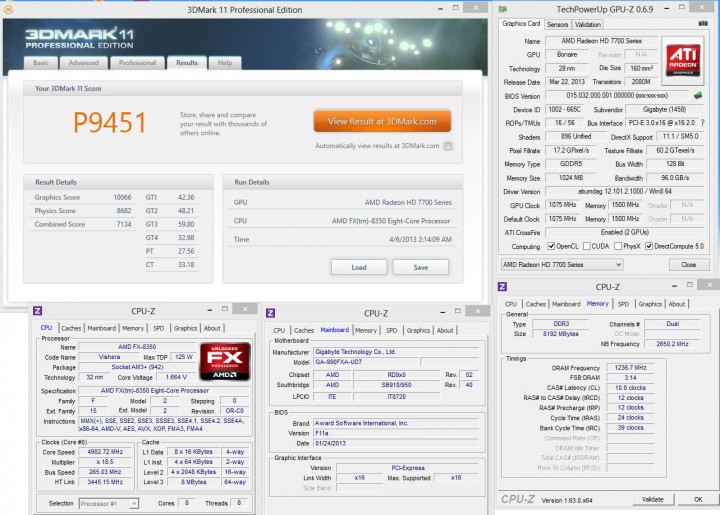720x515 pixels.
Task: Open Graphics tab in CPU-Z CPU window
Action: [x=185, y=328]
